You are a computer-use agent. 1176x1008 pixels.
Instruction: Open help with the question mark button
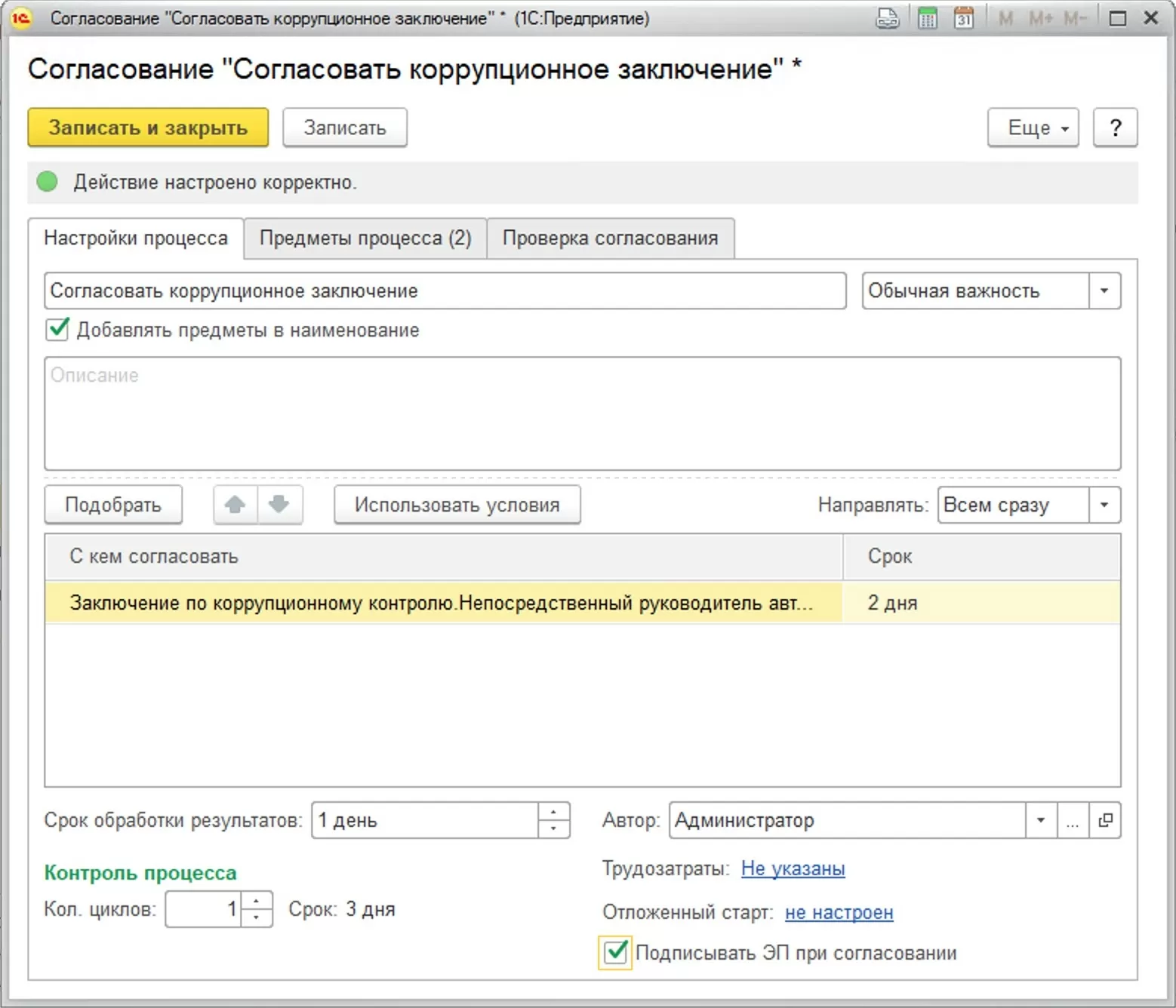click(1115, 128)
